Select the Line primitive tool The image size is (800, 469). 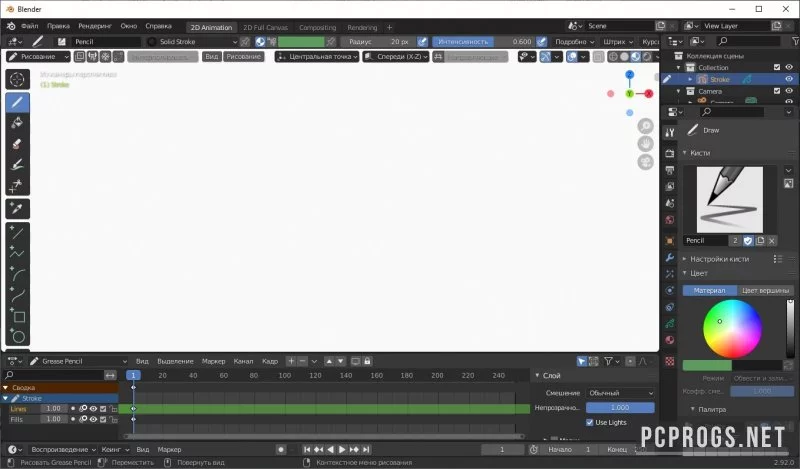tap(17, 233)
